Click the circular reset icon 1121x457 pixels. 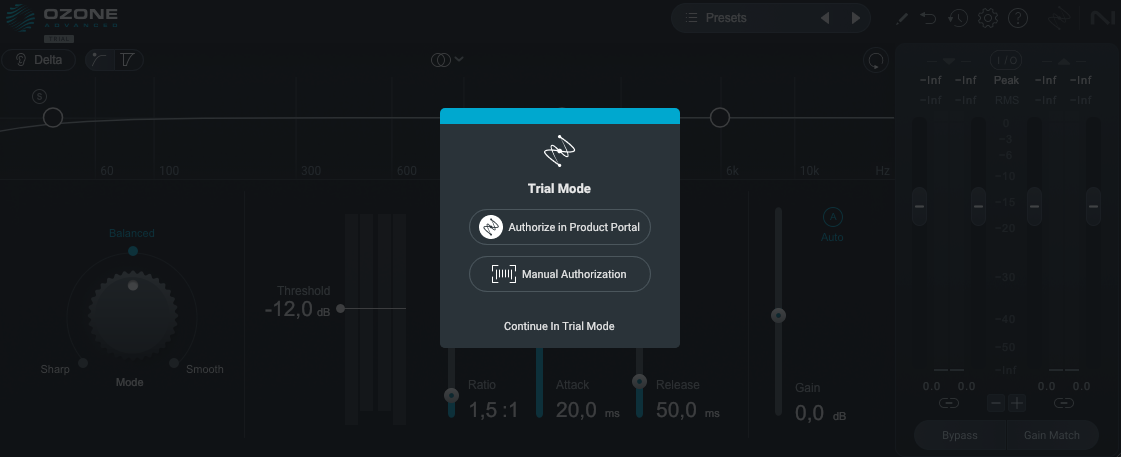click(x=876, y=61)
